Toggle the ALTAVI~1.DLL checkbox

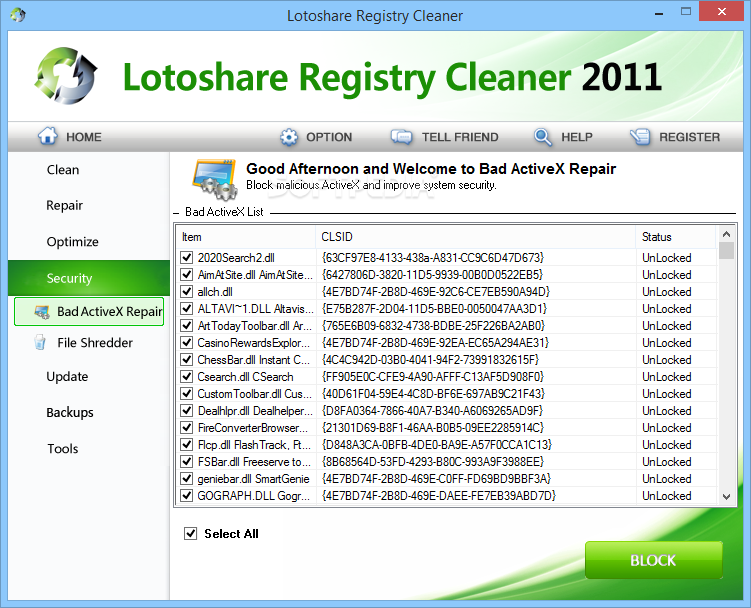pos(187,309)
